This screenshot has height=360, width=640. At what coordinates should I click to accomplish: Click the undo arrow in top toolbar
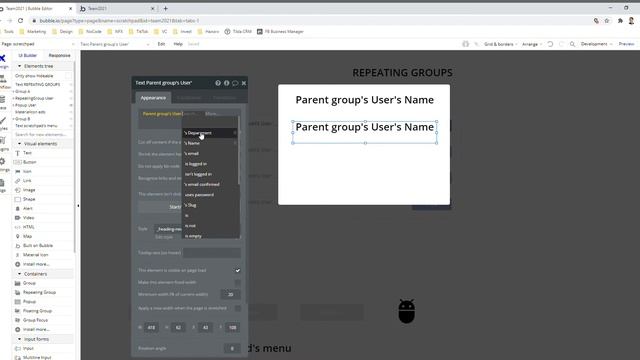click(550, 44)
